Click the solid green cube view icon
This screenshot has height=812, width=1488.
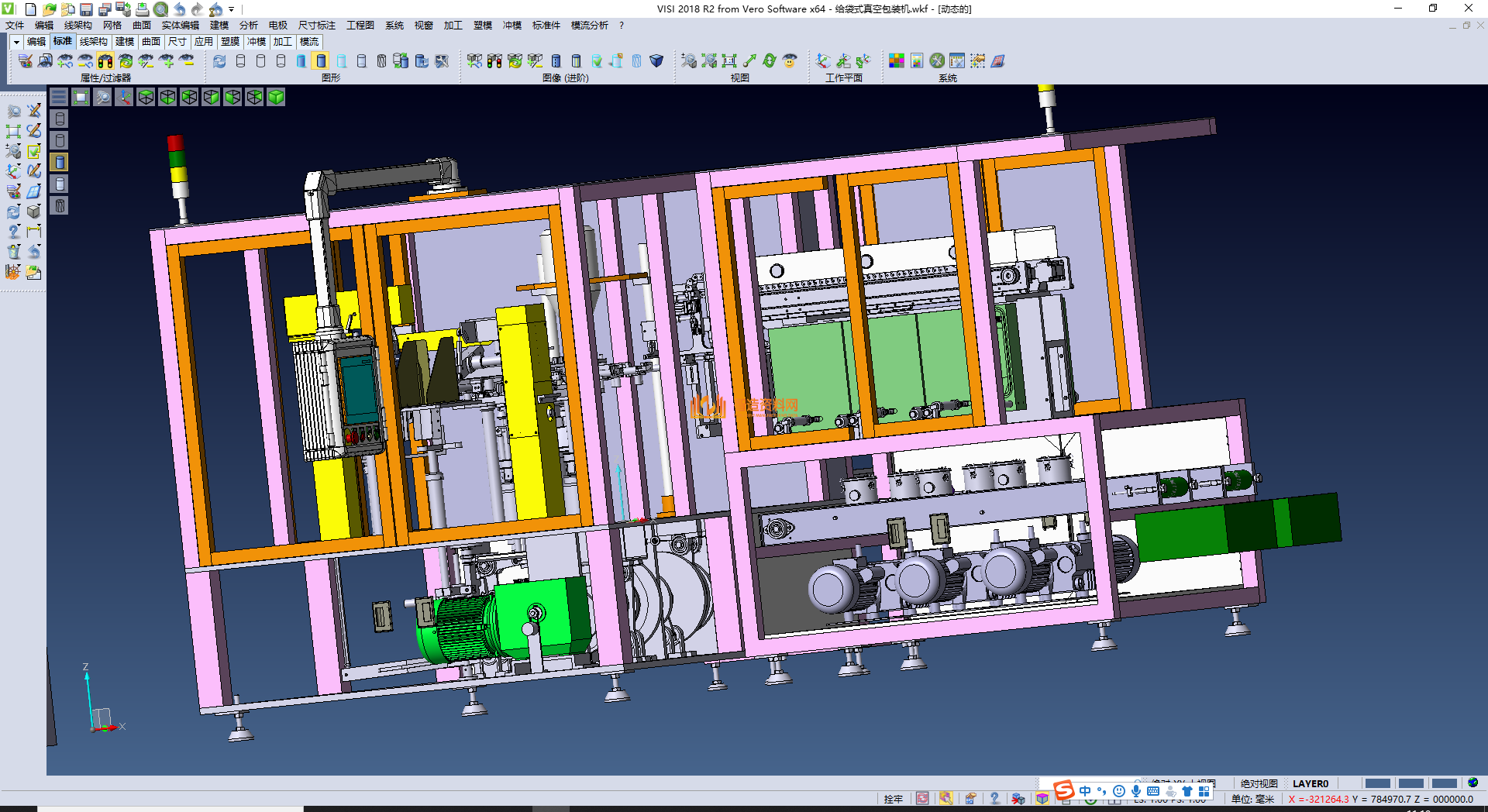click(276, 97)
